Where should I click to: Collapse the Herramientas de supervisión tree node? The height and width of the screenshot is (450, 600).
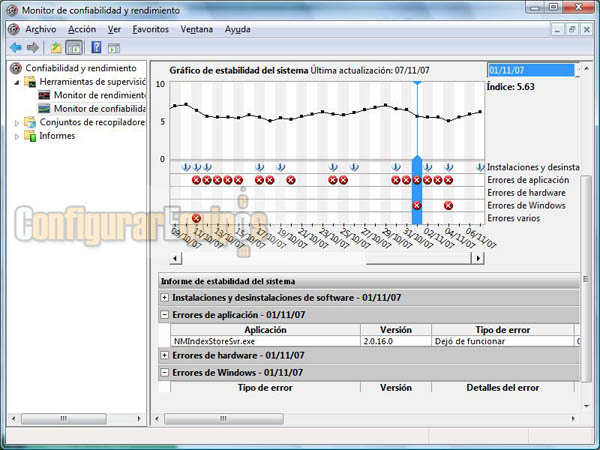point(17,82)
